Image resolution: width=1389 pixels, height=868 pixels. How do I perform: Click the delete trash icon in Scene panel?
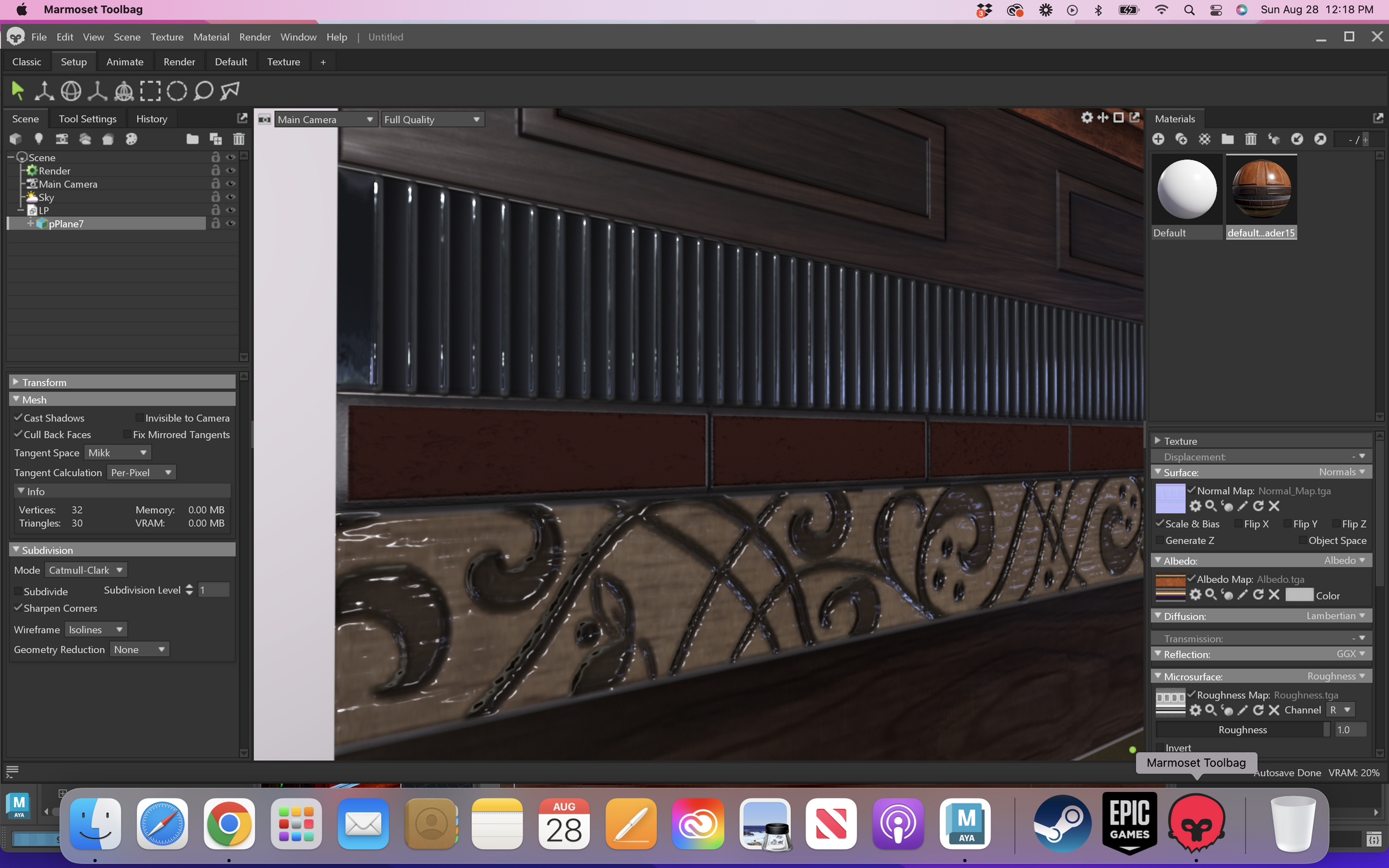(x=238, y=139)
